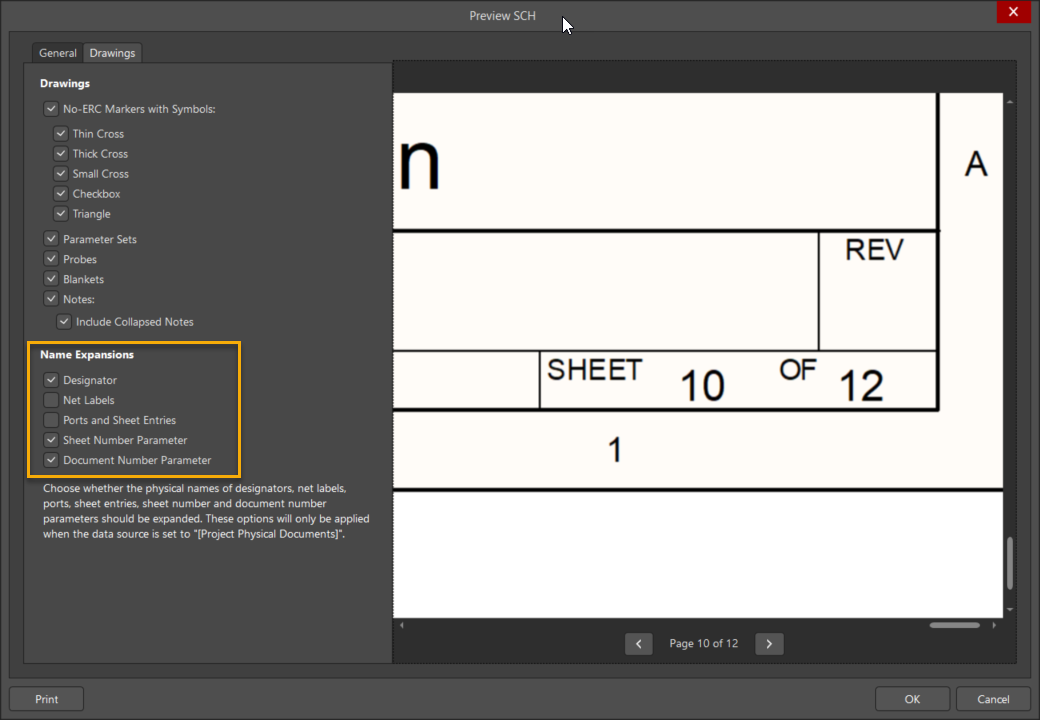Click the preview horizontal scroll right arrow
This screenshot has height=720, width=1040.
[x=994, y=625]
